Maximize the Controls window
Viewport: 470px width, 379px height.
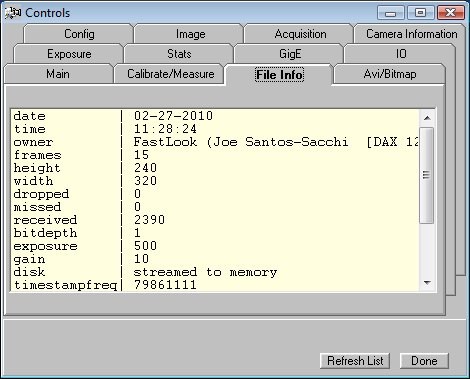pyautogui.click(x=420, y=13)
